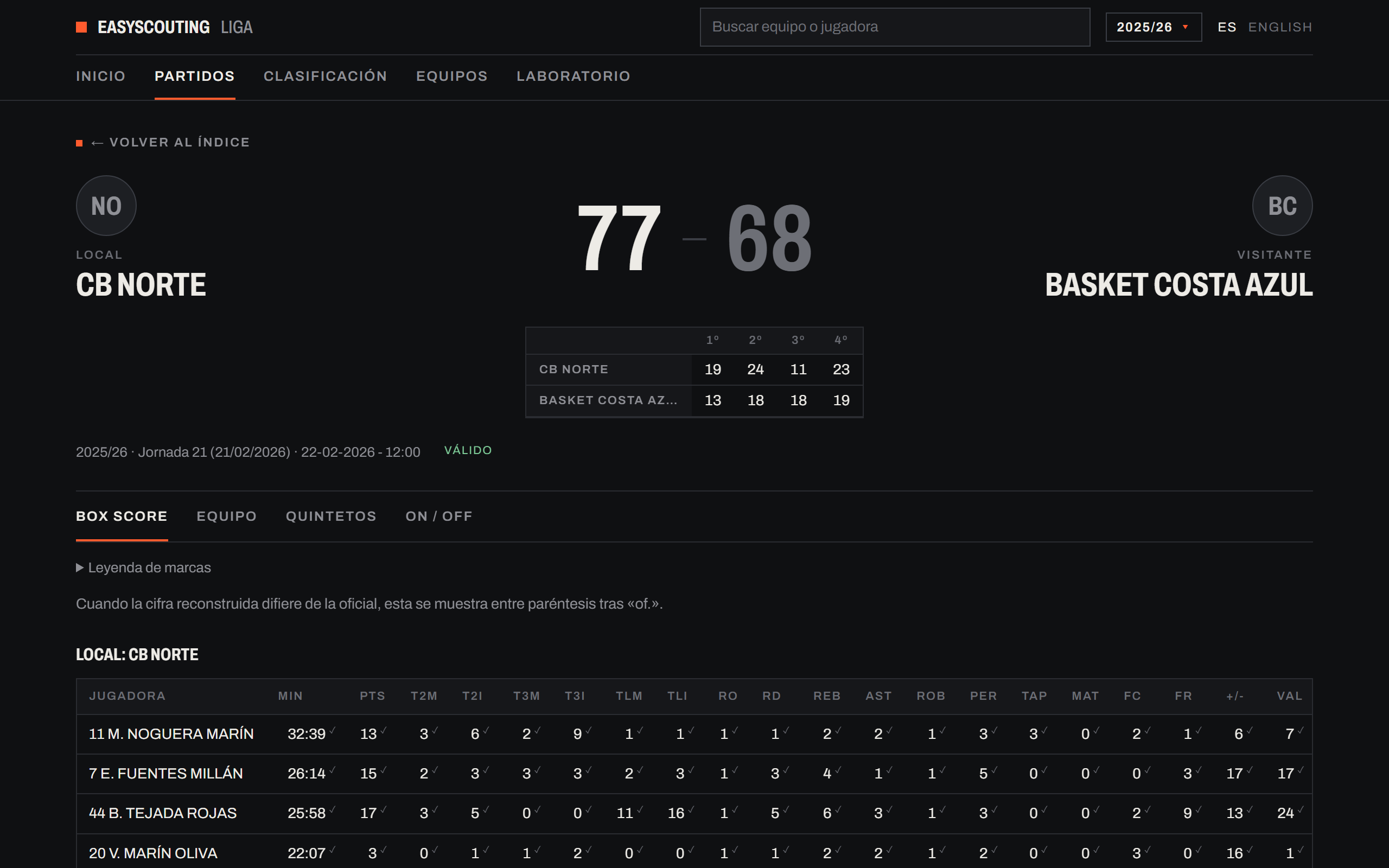Click the T3M column header

tap(526, 696)
